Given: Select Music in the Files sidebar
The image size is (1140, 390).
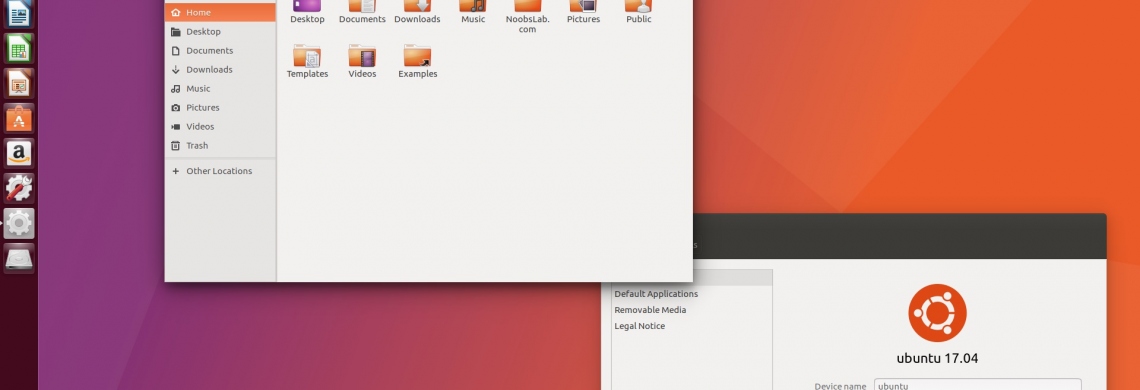Looking at the screenshot, I should coord(220,88).
